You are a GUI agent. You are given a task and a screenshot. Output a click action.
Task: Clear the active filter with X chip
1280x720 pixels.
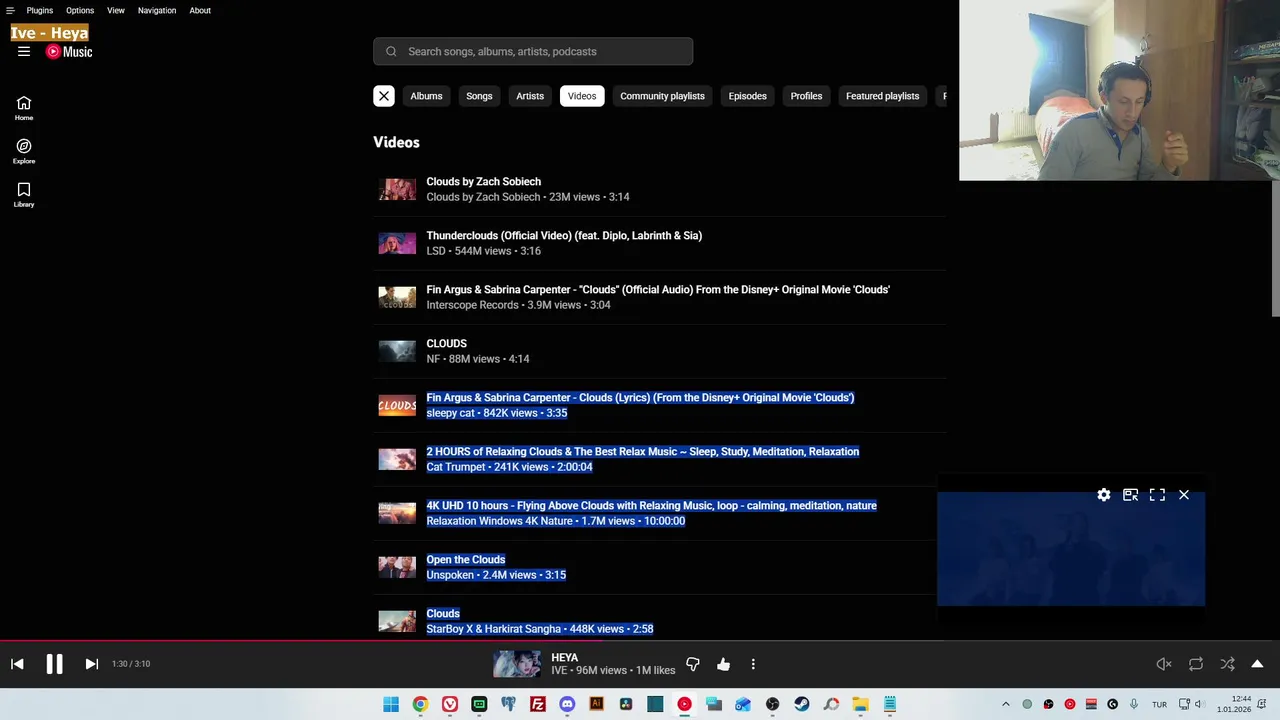click(x=384, y=96)
